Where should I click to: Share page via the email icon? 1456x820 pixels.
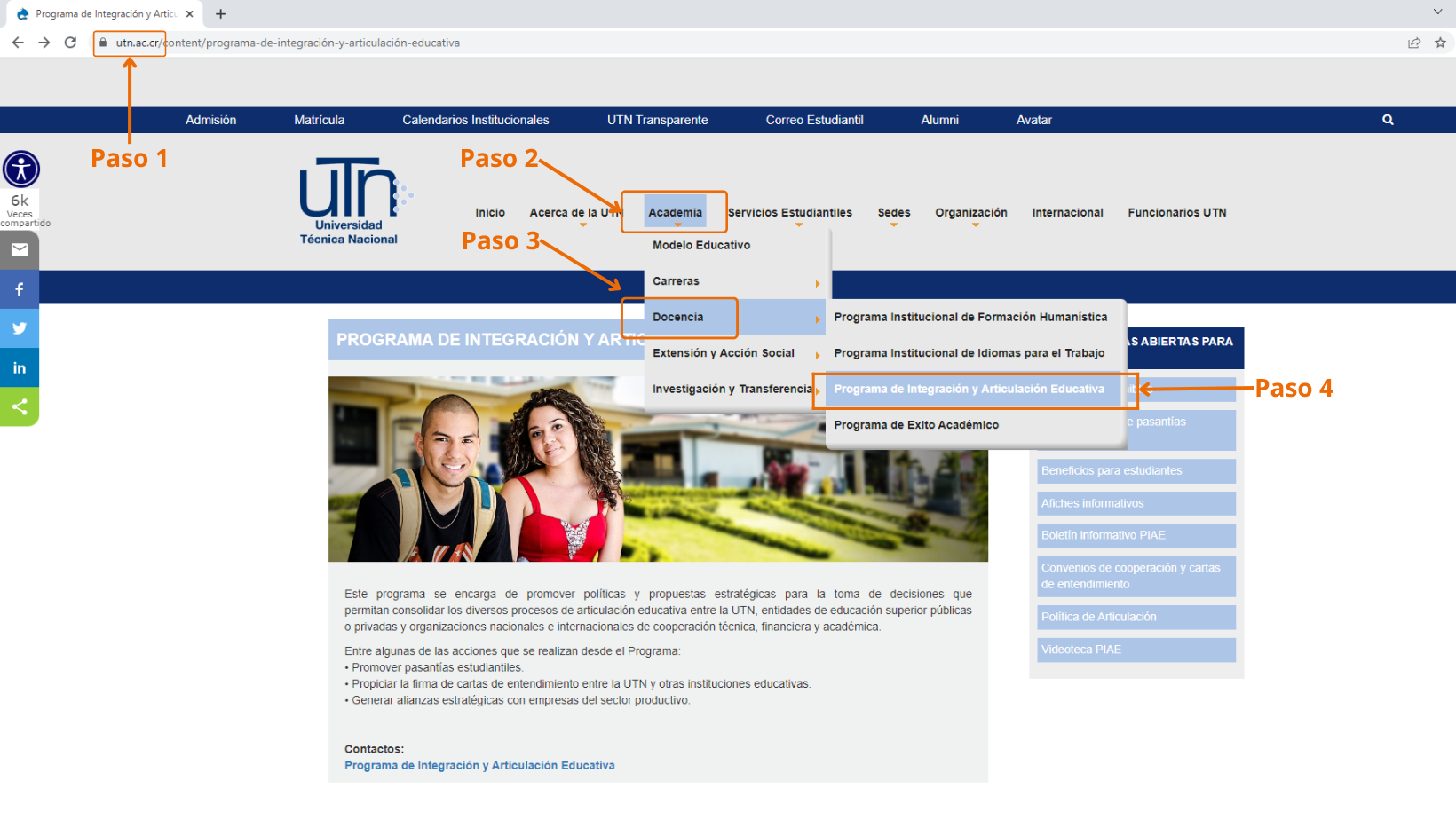(20, 250)
